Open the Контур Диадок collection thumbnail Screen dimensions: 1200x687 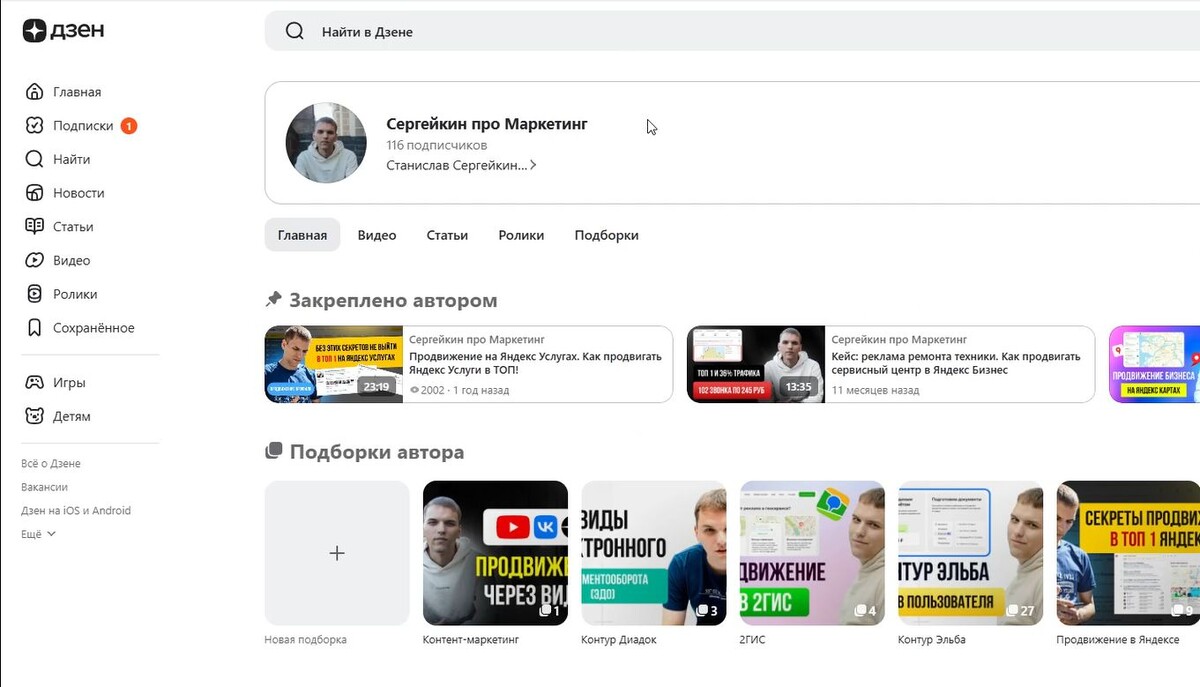654,553
